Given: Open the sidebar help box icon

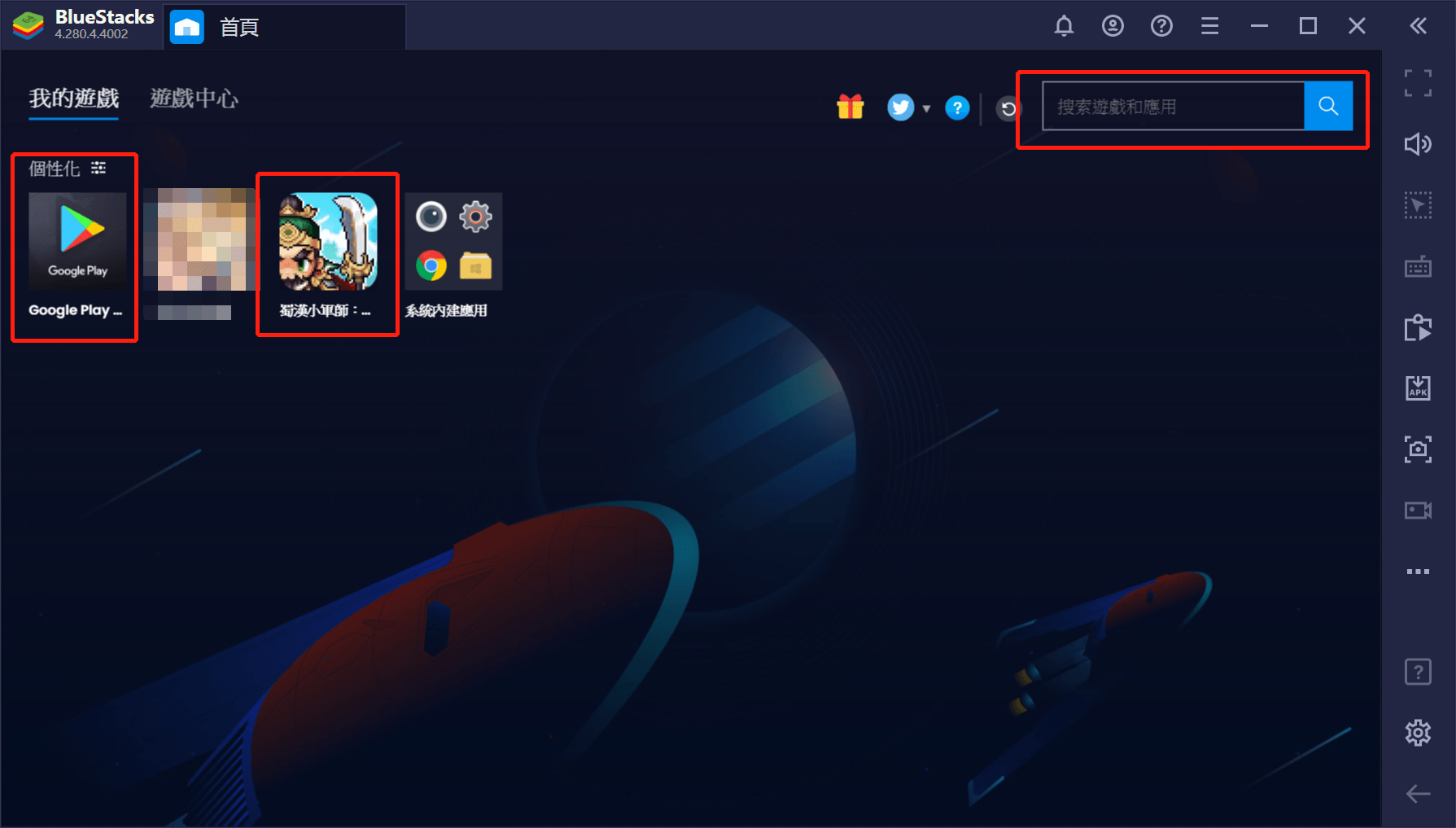Looking at the screenshot, I should (x=1418, y=672).
